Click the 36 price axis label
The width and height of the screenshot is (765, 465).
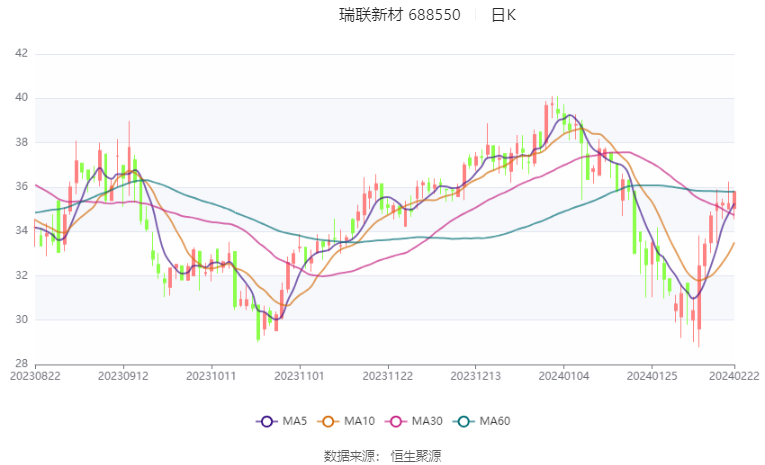click(x=20, y=187)
